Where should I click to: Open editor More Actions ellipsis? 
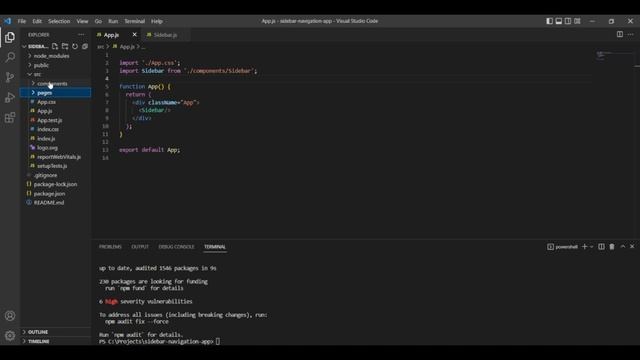(631, 35)
